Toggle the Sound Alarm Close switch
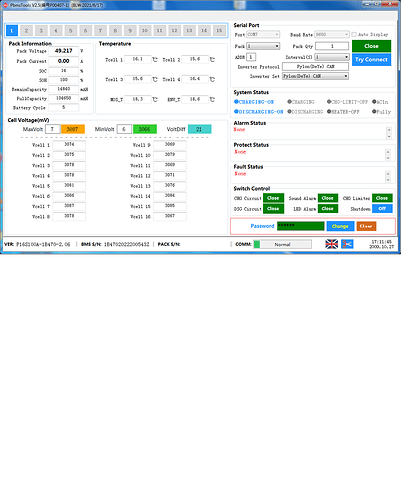The height and width of the screenshot is (500, 416). (328, 198)
